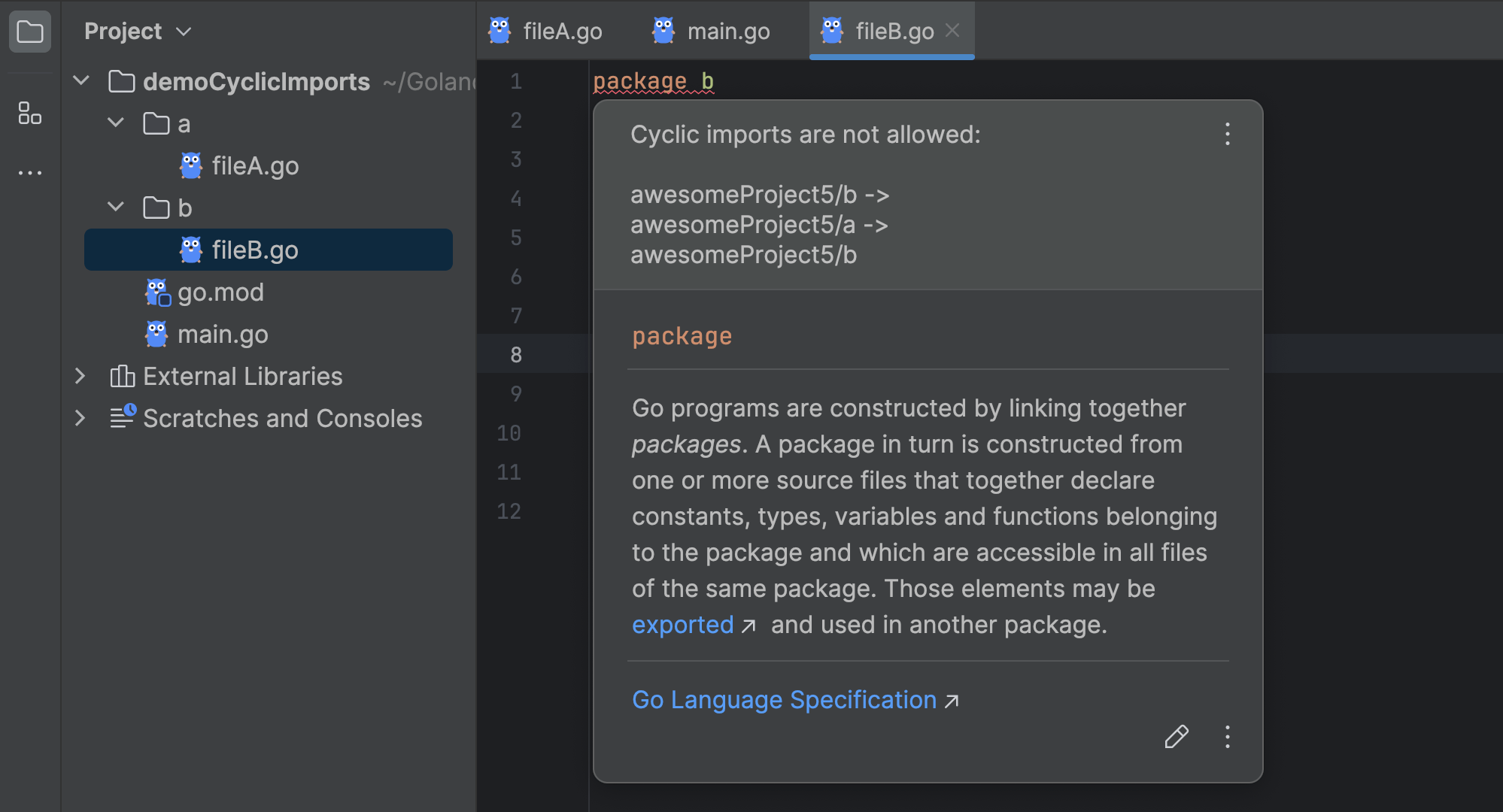Click the More tool windows ellipsis icon
Screen dimensions: 1503x812
(30, 173)
